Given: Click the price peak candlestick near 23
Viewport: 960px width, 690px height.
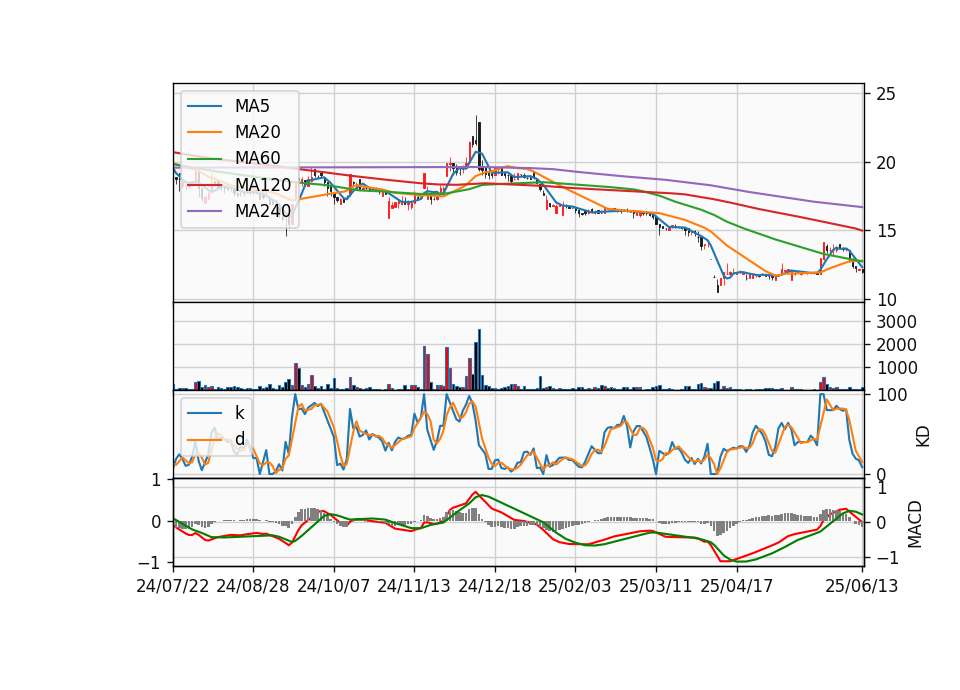Looking at the screenshot, I should (476, 132).
